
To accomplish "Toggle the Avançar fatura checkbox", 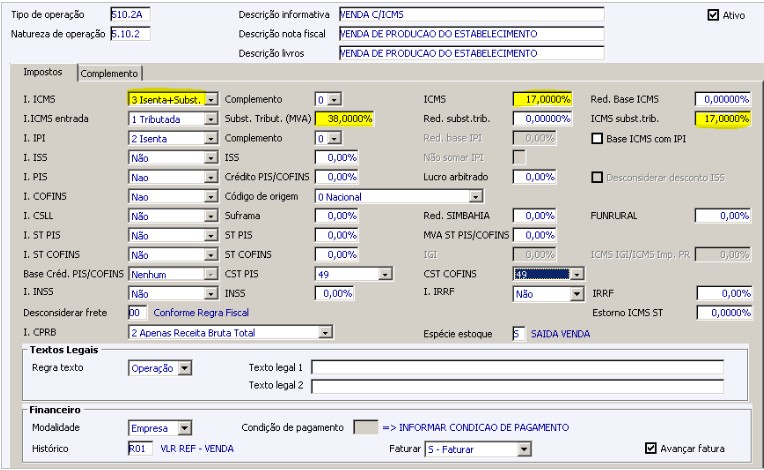I will pyautogui.click(x=650, y=448).
